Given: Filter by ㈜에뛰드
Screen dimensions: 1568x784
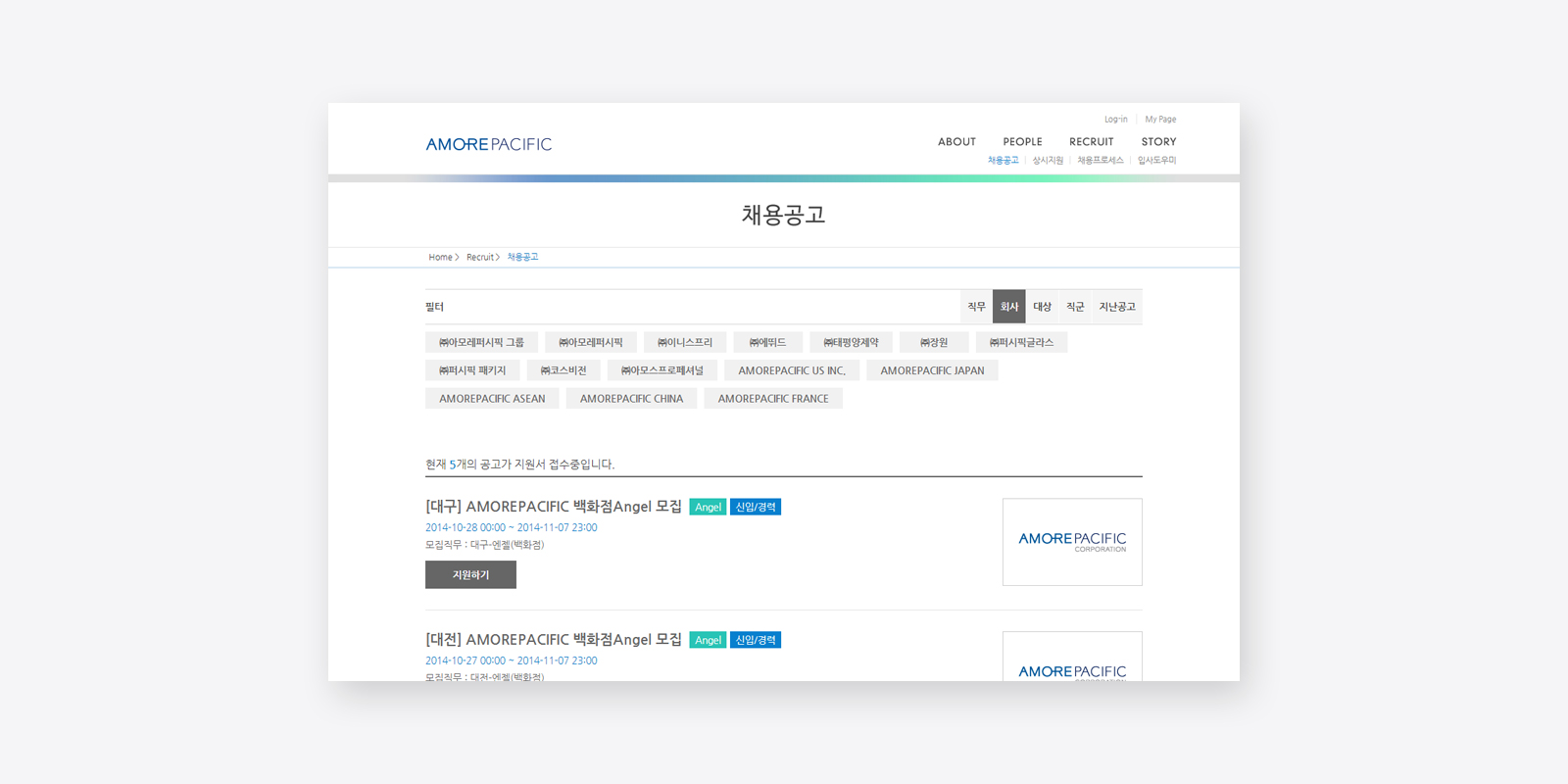Looking at the screenshot, I should click(768, 342).
